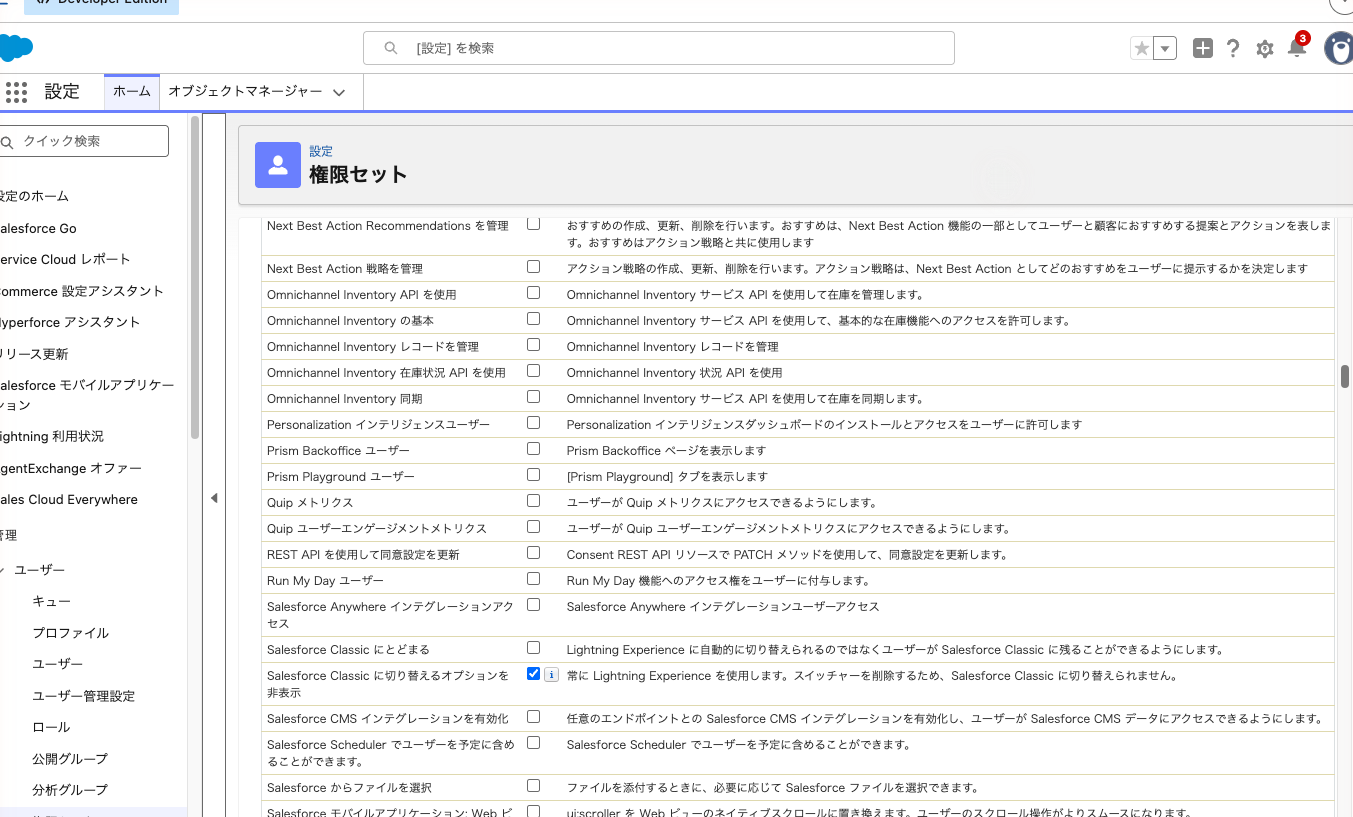This screenshot has width=1353, height=817.
Task: Expand the オブジェクトマネージャー tab chevron
Action: pos(339,92)
